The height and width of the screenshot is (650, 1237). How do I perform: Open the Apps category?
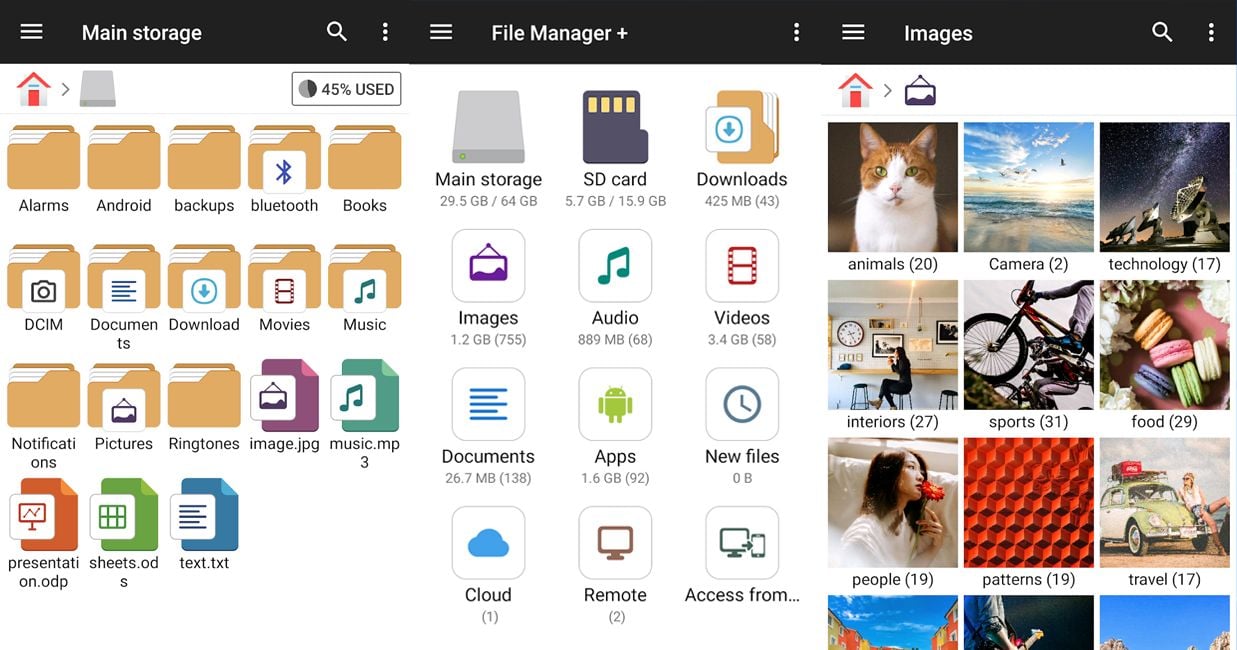(x=615, y=427)
